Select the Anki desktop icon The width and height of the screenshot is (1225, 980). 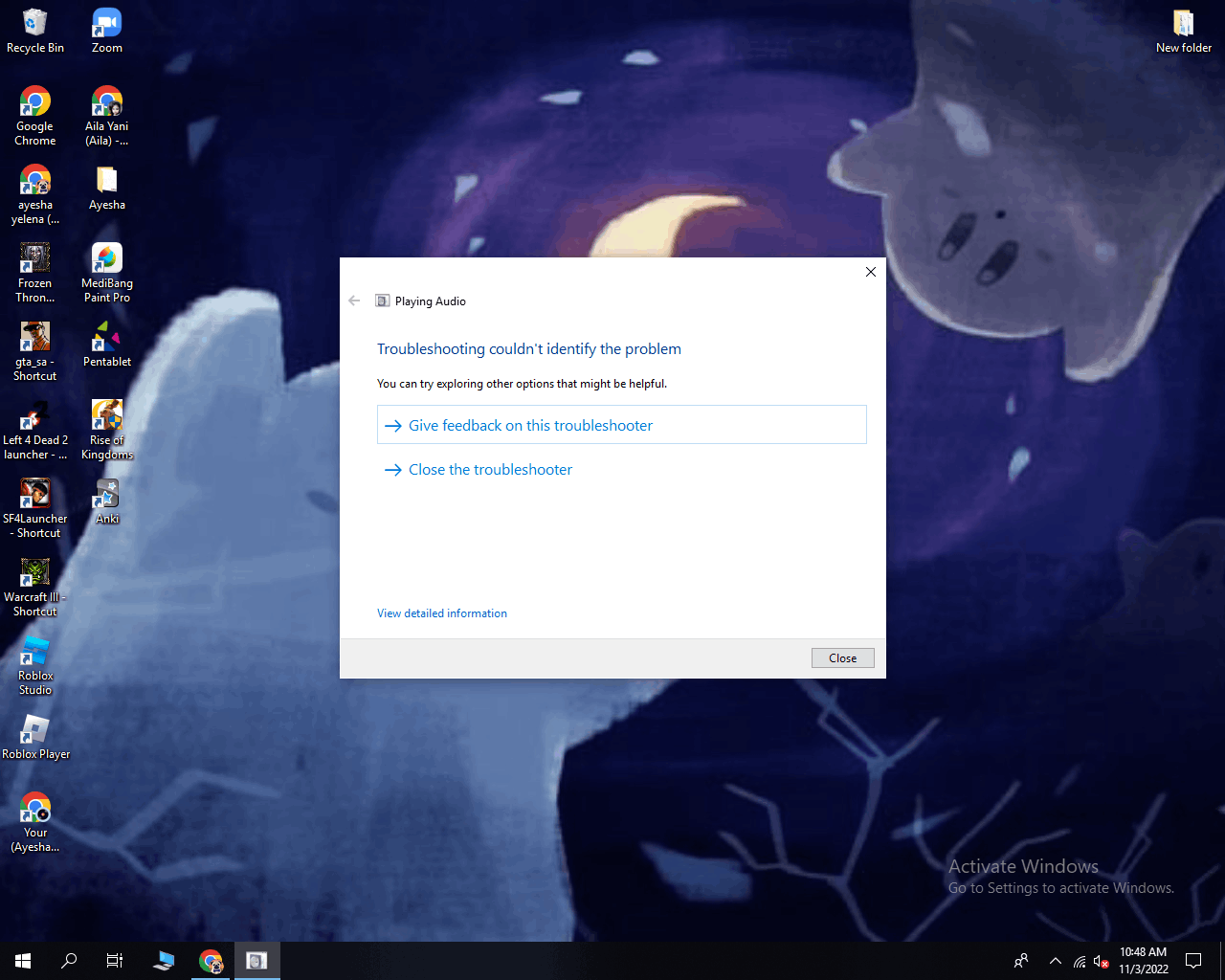[106, 501]
